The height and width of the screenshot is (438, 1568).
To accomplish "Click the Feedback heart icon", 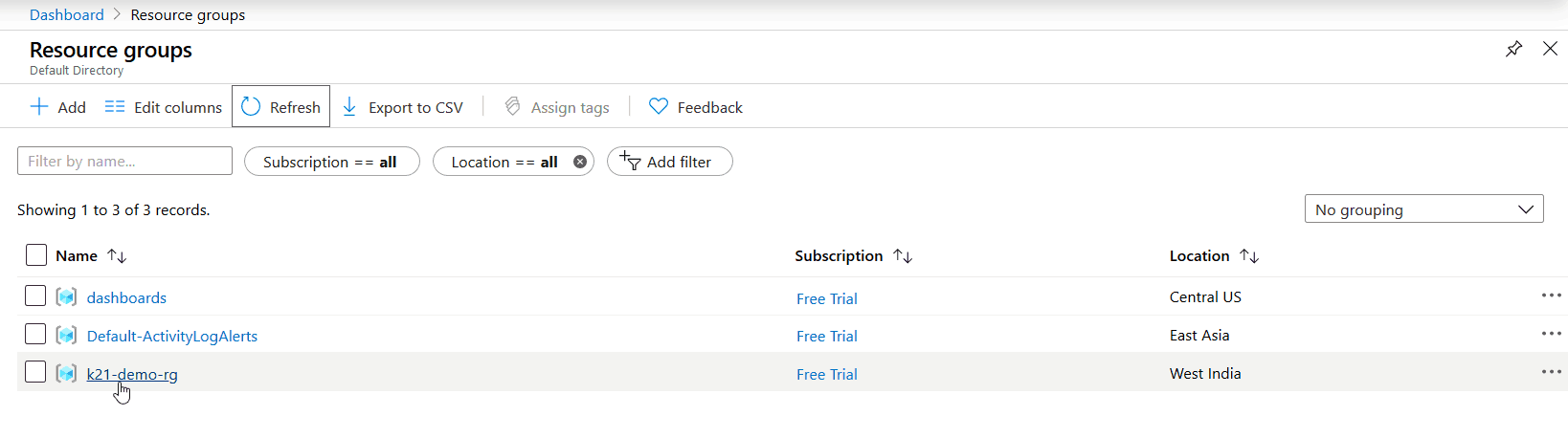I will click(x=659, y=106).
